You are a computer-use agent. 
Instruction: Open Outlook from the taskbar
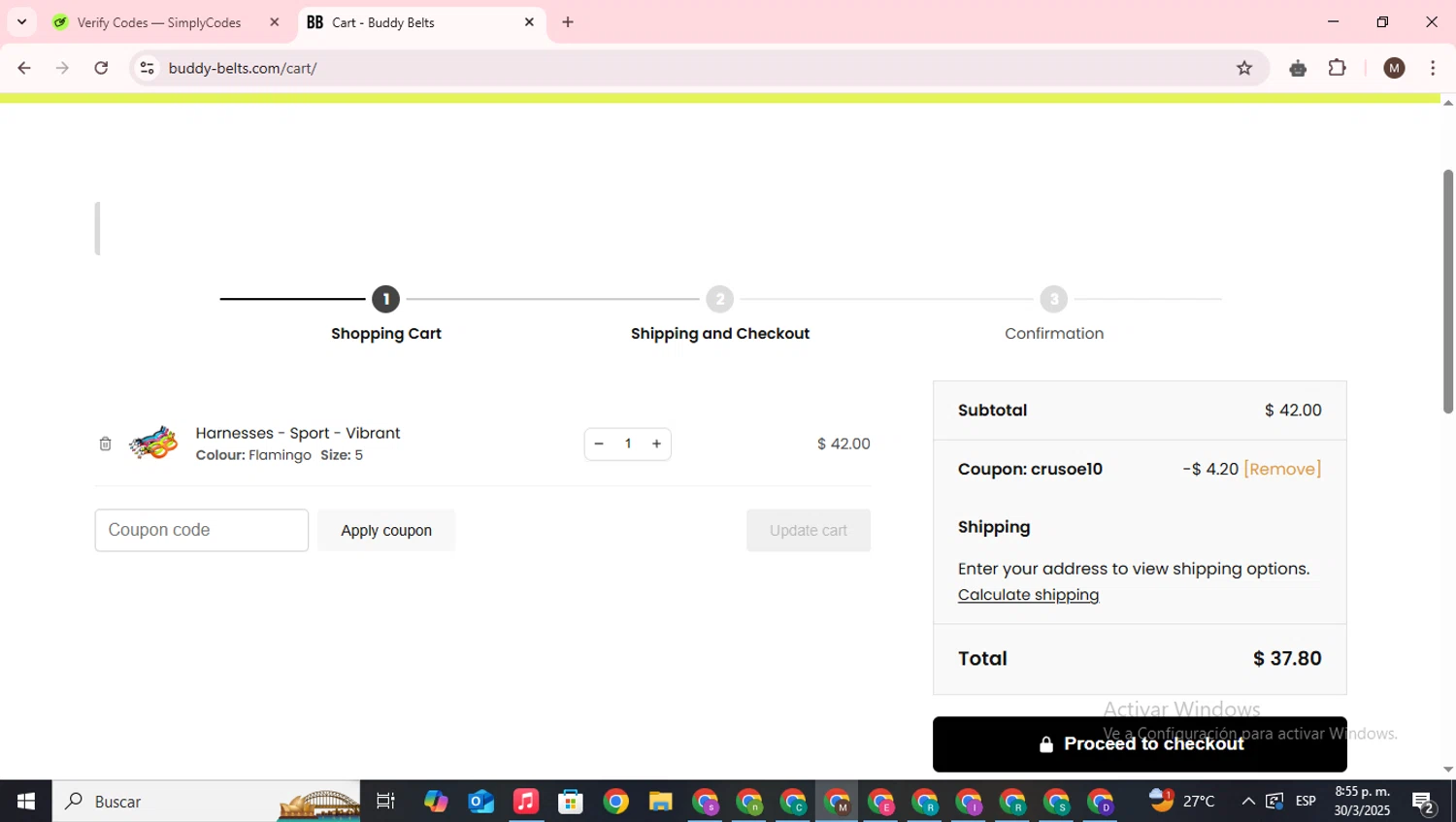[x=481, y=802]
